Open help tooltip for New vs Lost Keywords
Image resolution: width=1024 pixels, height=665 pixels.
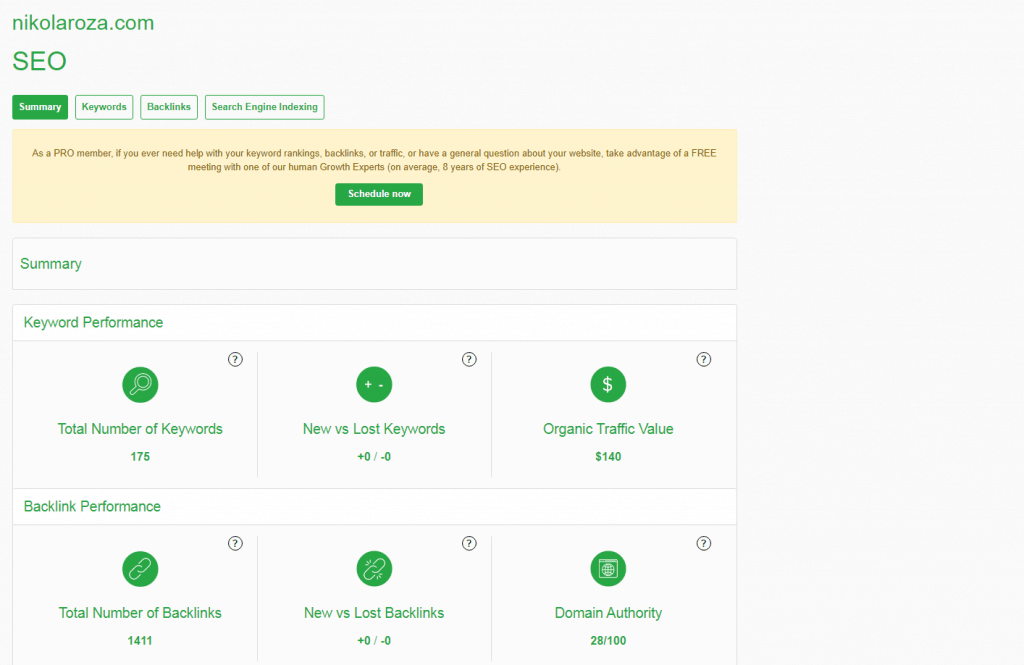469,359
